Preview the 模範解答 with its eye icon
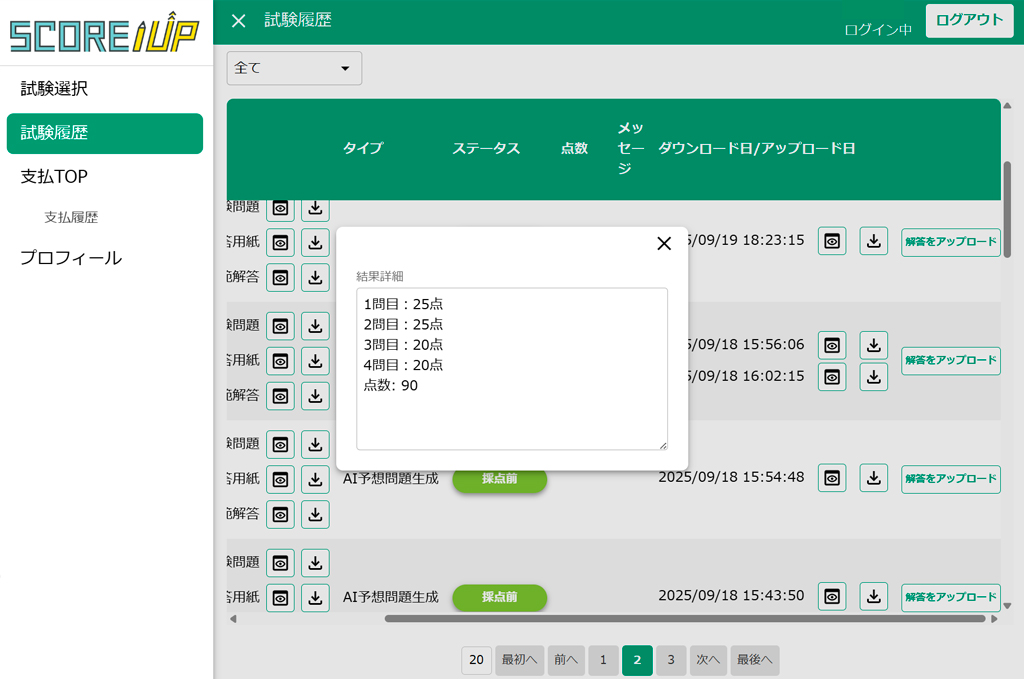The width and height of the screenshot is (1024, 679). pyautogui.click(x=280, y=277)
